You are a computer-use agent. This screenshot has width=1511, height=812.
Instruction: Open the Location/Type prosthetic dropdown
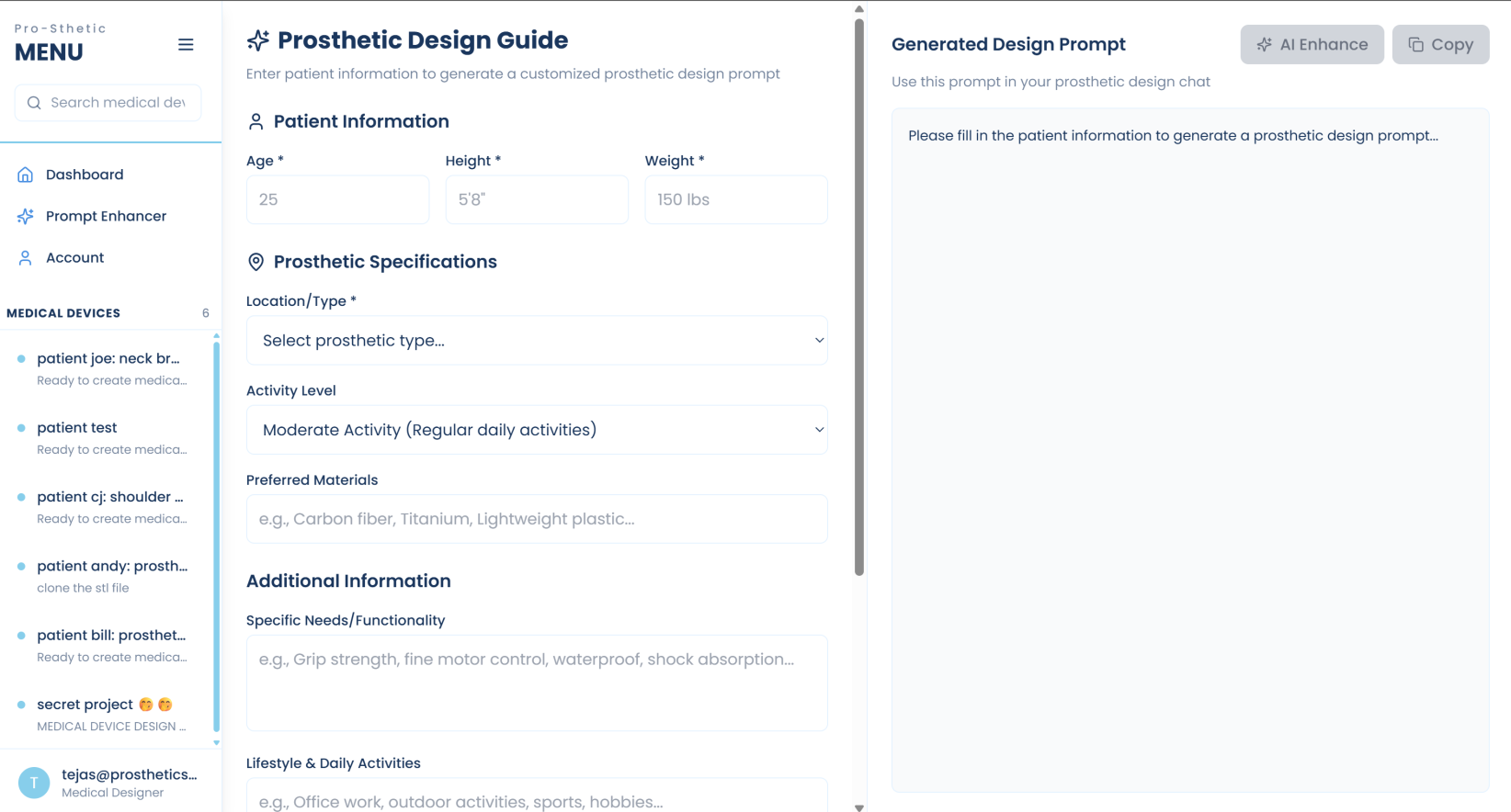tap(537, 341)
